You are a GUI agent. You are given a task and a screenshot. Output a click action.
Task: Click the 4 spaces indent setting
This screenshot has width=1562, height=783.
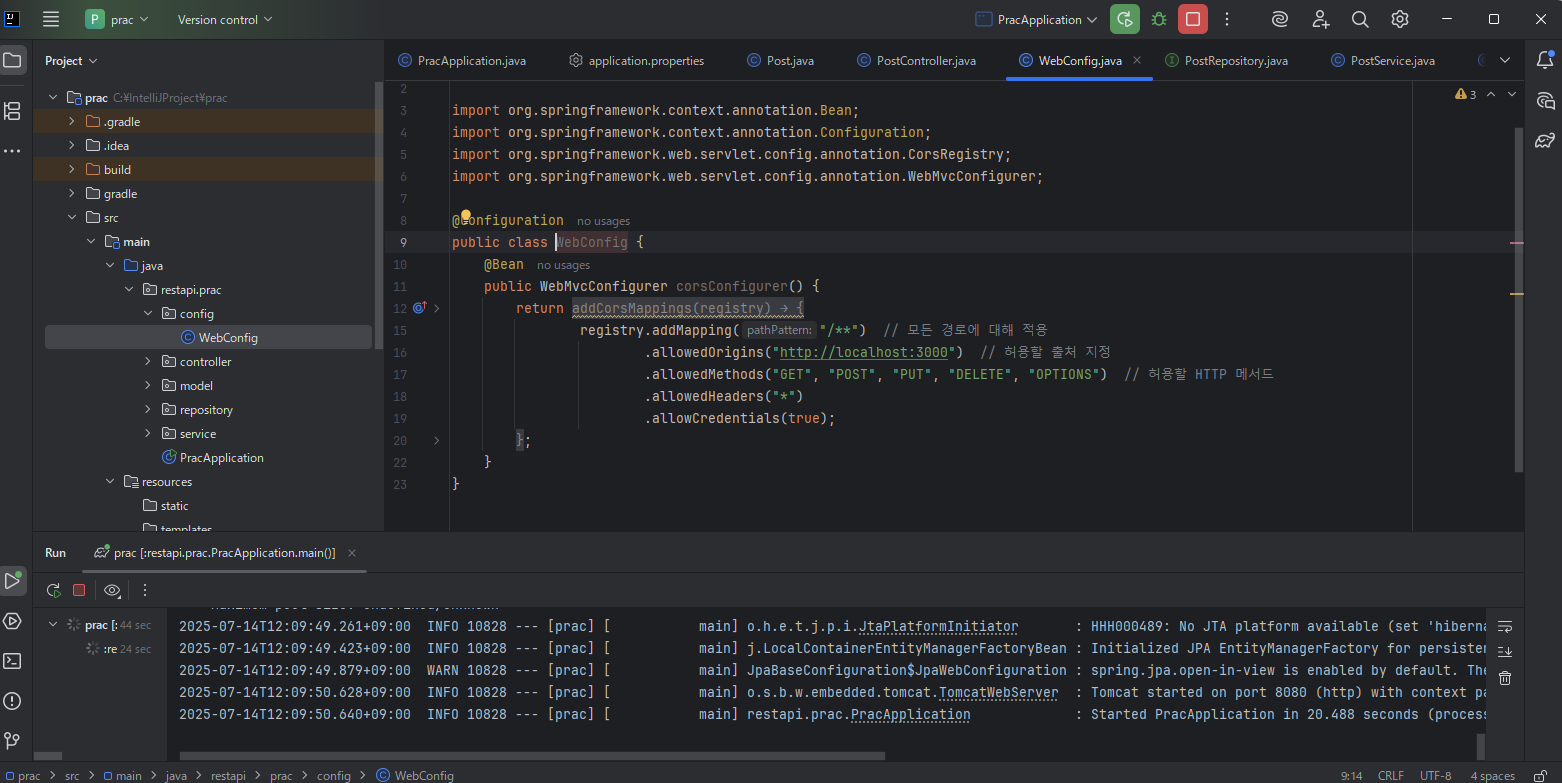pyautogui.click(x=1492, y=775)
